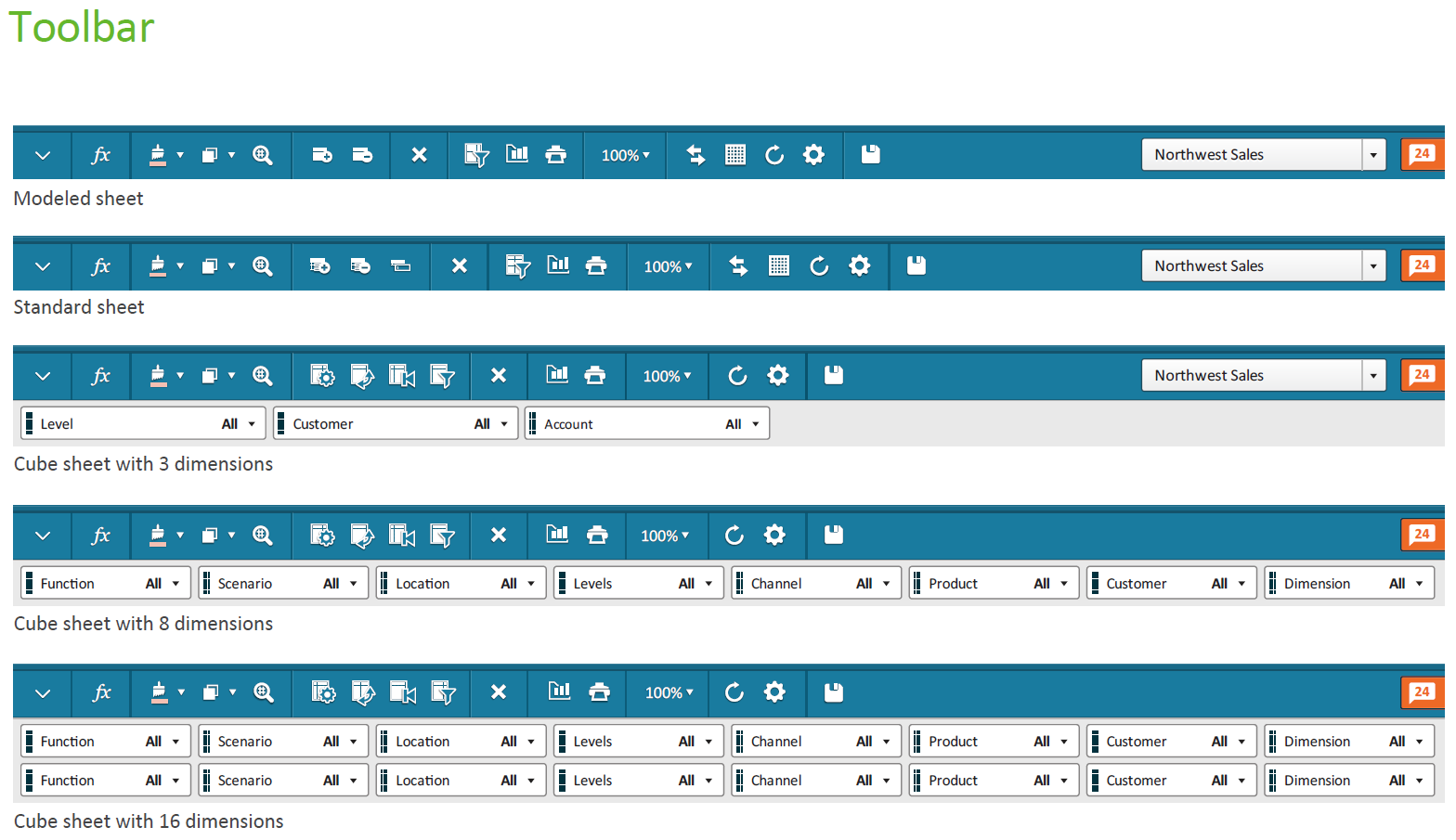Click sheet-with-gear icon in 3-dimension cube toolbar
1456x840 pixels.
[x=322, y=376]
